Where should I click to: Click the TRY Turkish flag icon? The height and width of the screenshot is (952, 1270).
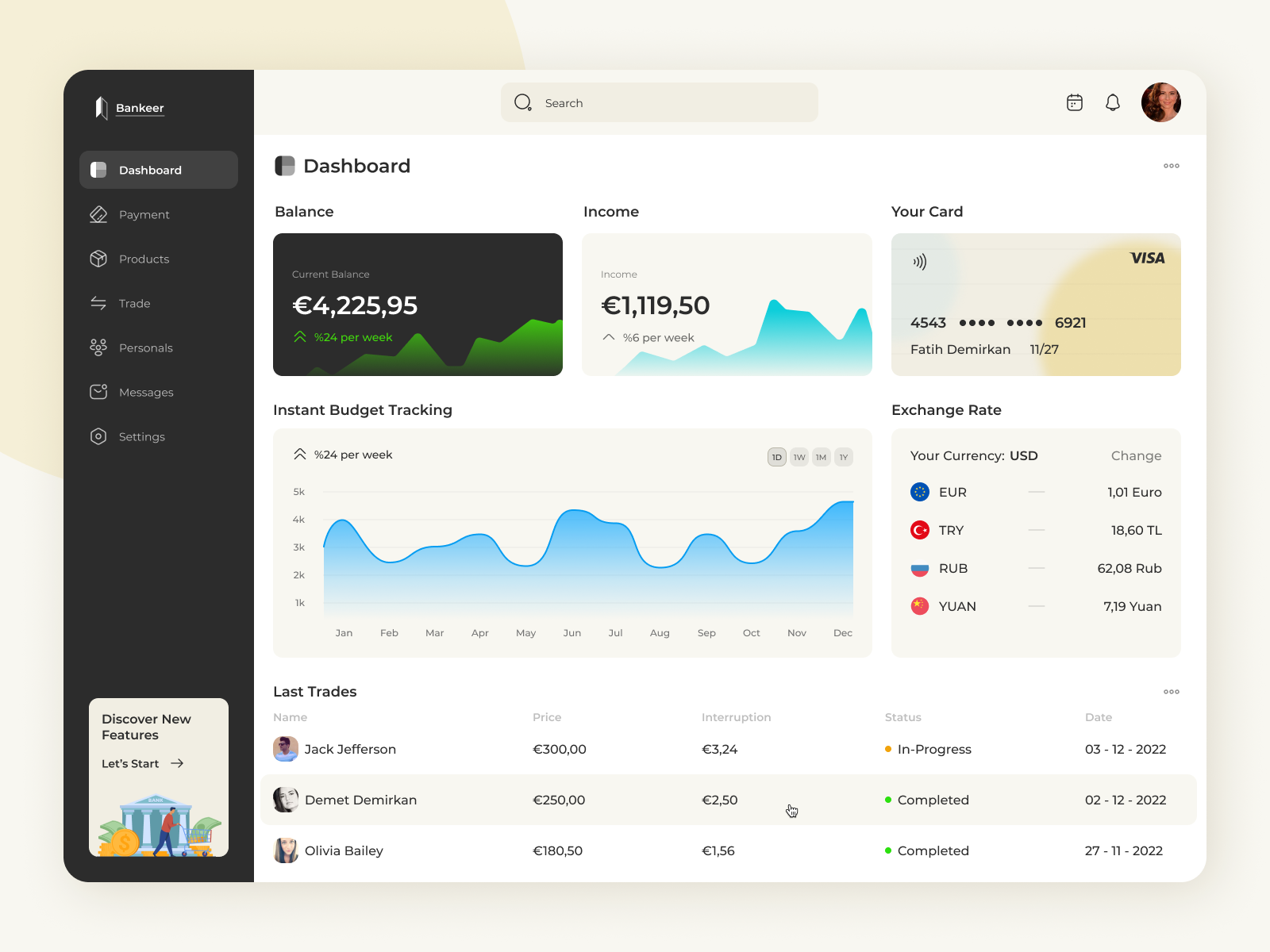pyautogui.click(x=920, y=530)
